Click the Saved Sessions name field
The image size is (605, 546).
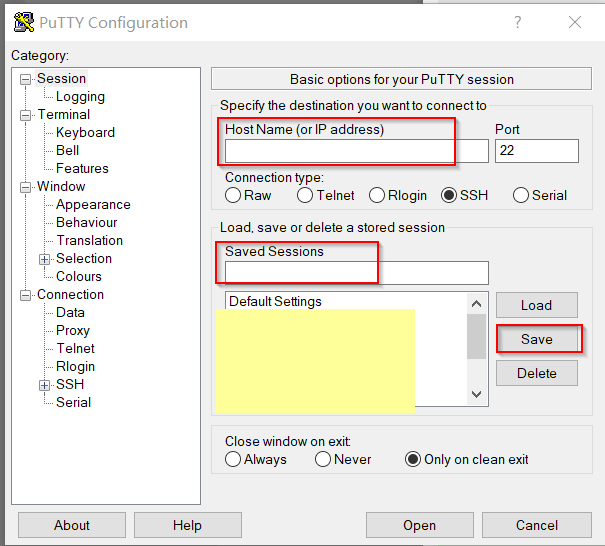coord(357,273)
